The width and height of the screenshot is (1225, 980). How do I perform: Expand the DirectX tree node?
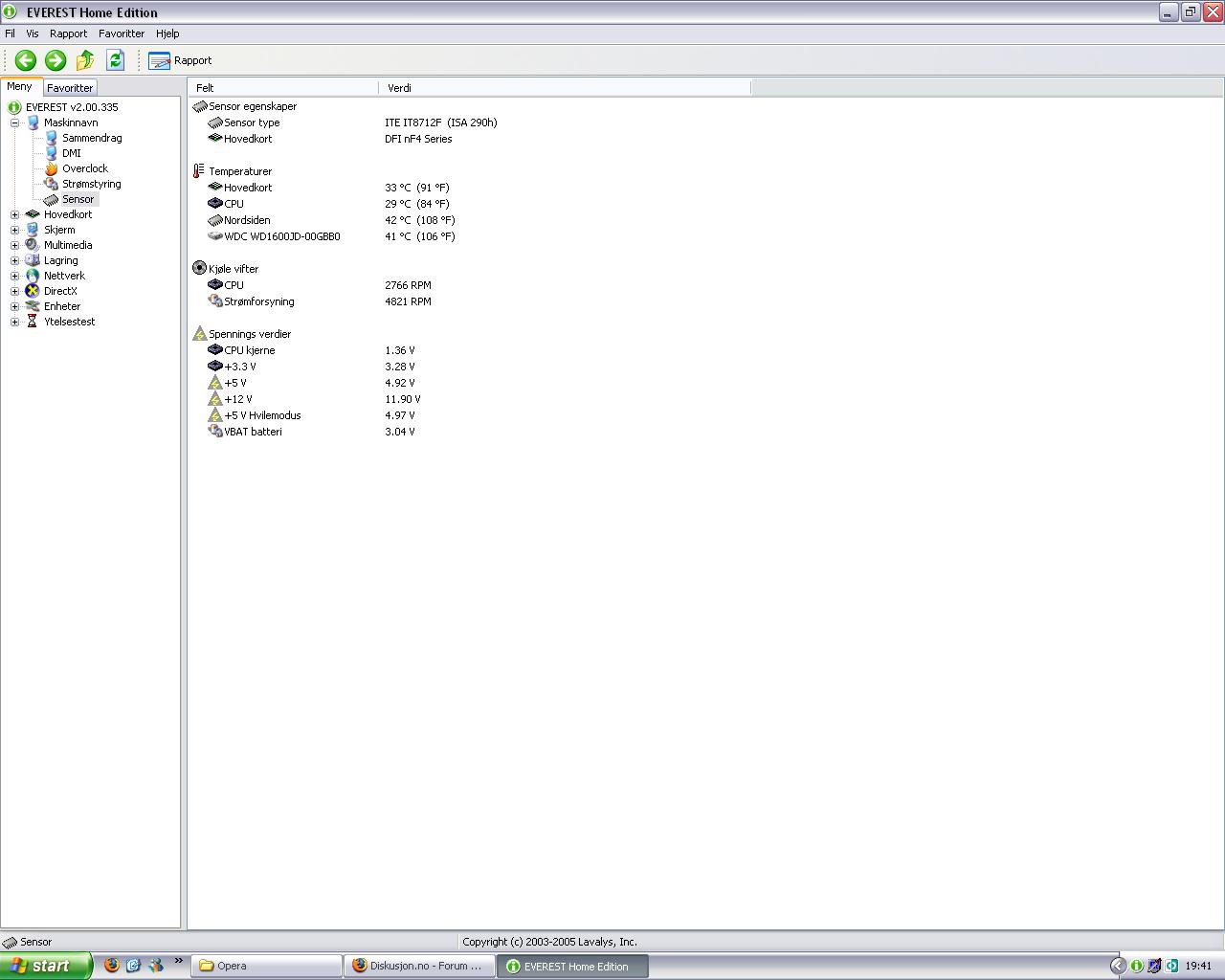[x=15, y=291]
